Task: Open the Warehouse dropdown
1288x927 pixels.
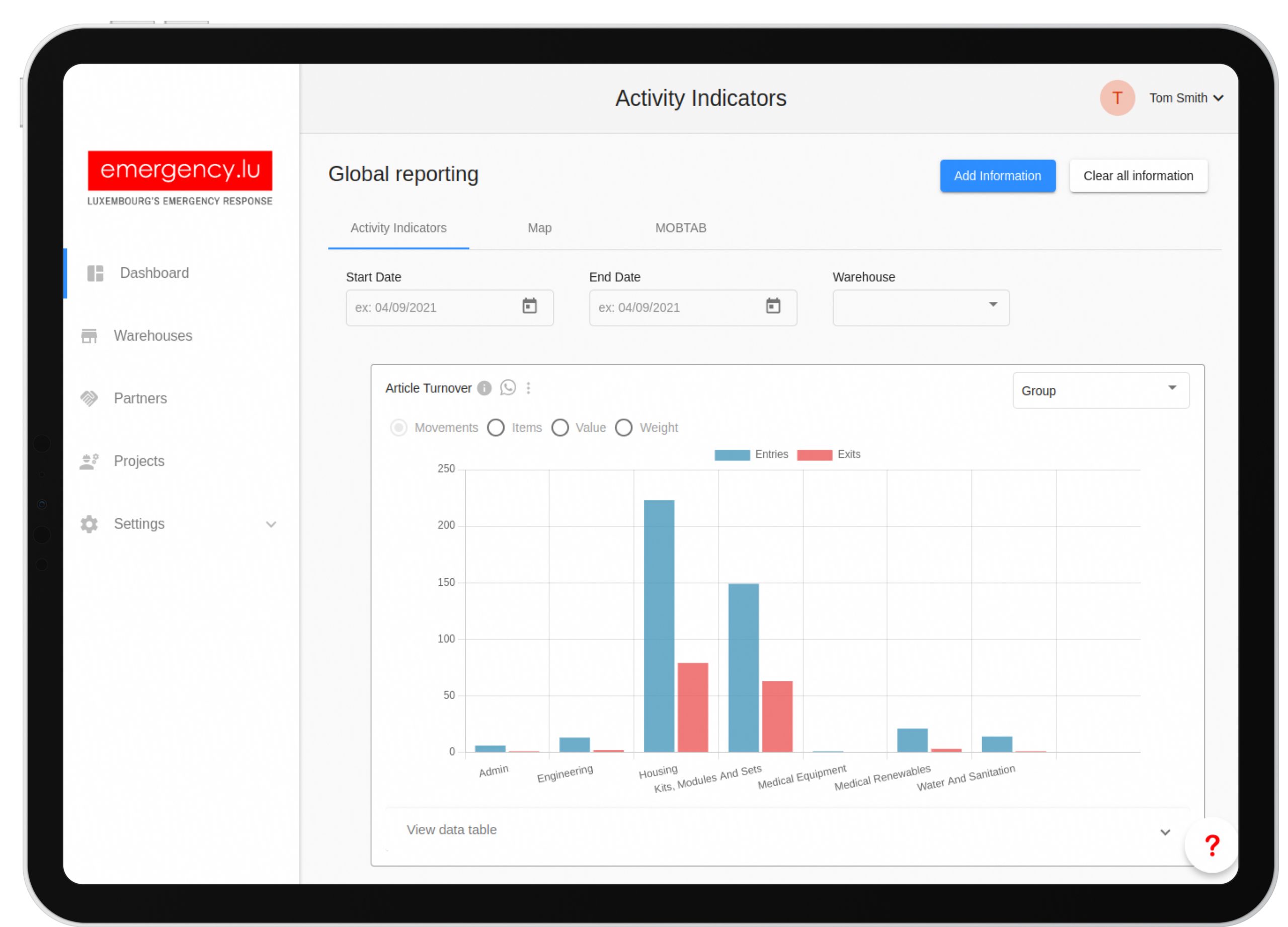Action: pos(921,307)
